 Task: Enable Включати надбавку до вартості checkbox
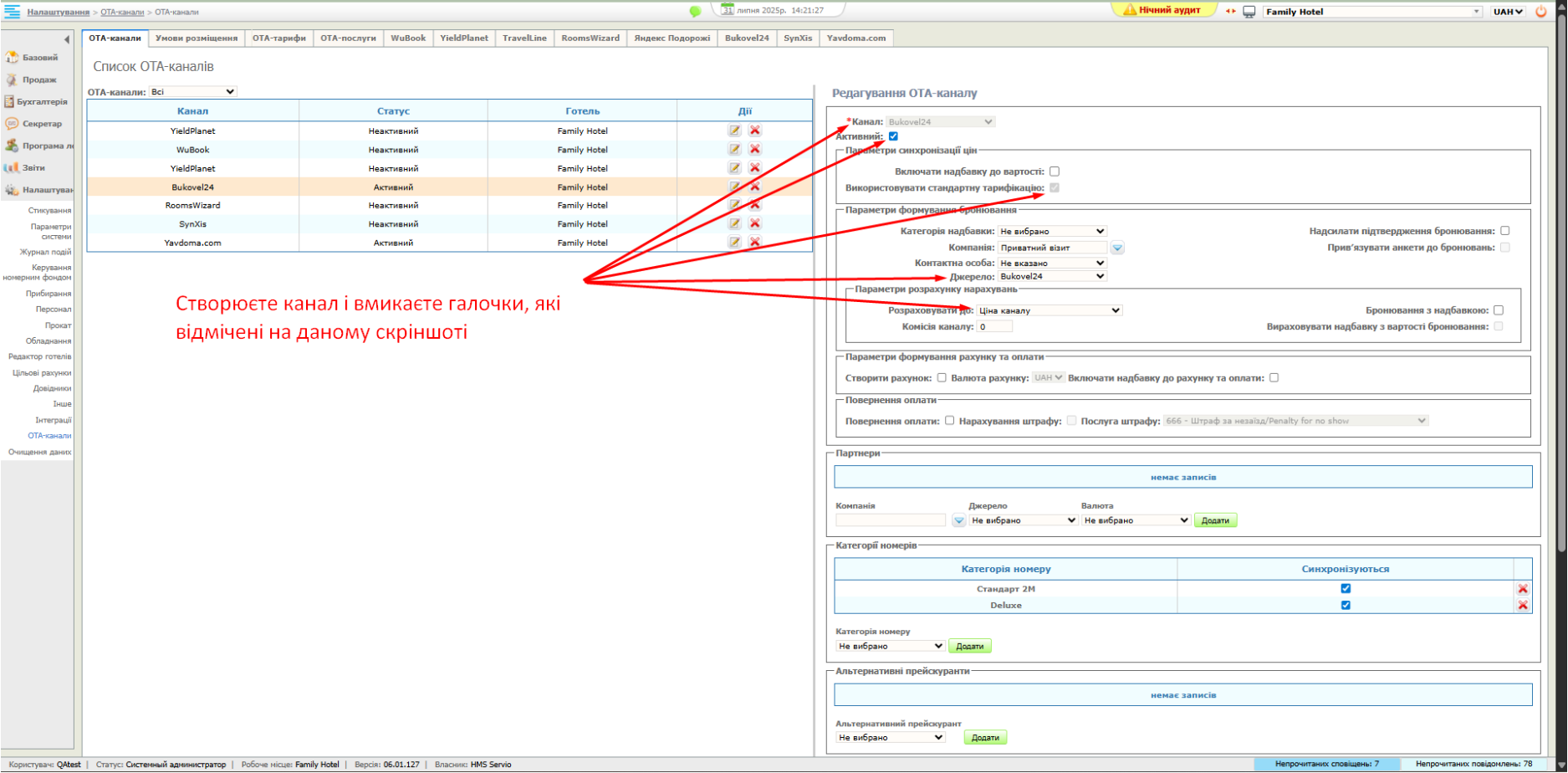1055,171
